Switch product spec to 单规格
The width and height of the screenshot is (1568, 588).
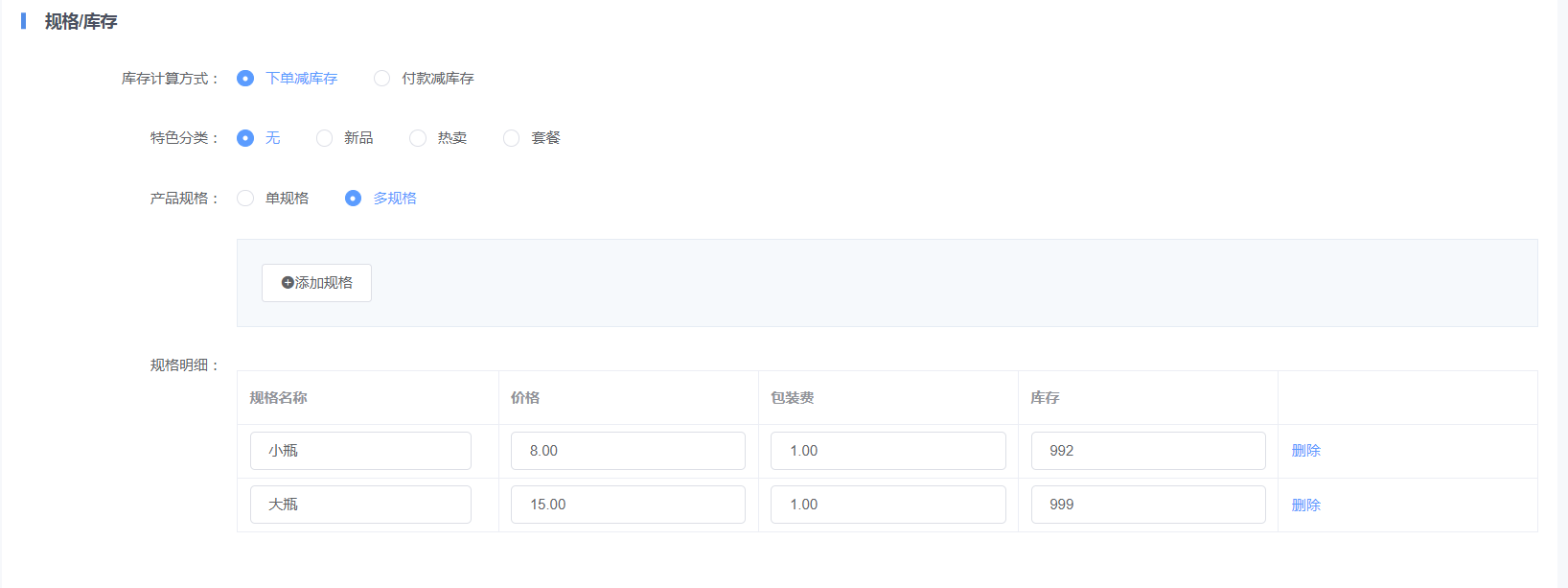(246, 199)
